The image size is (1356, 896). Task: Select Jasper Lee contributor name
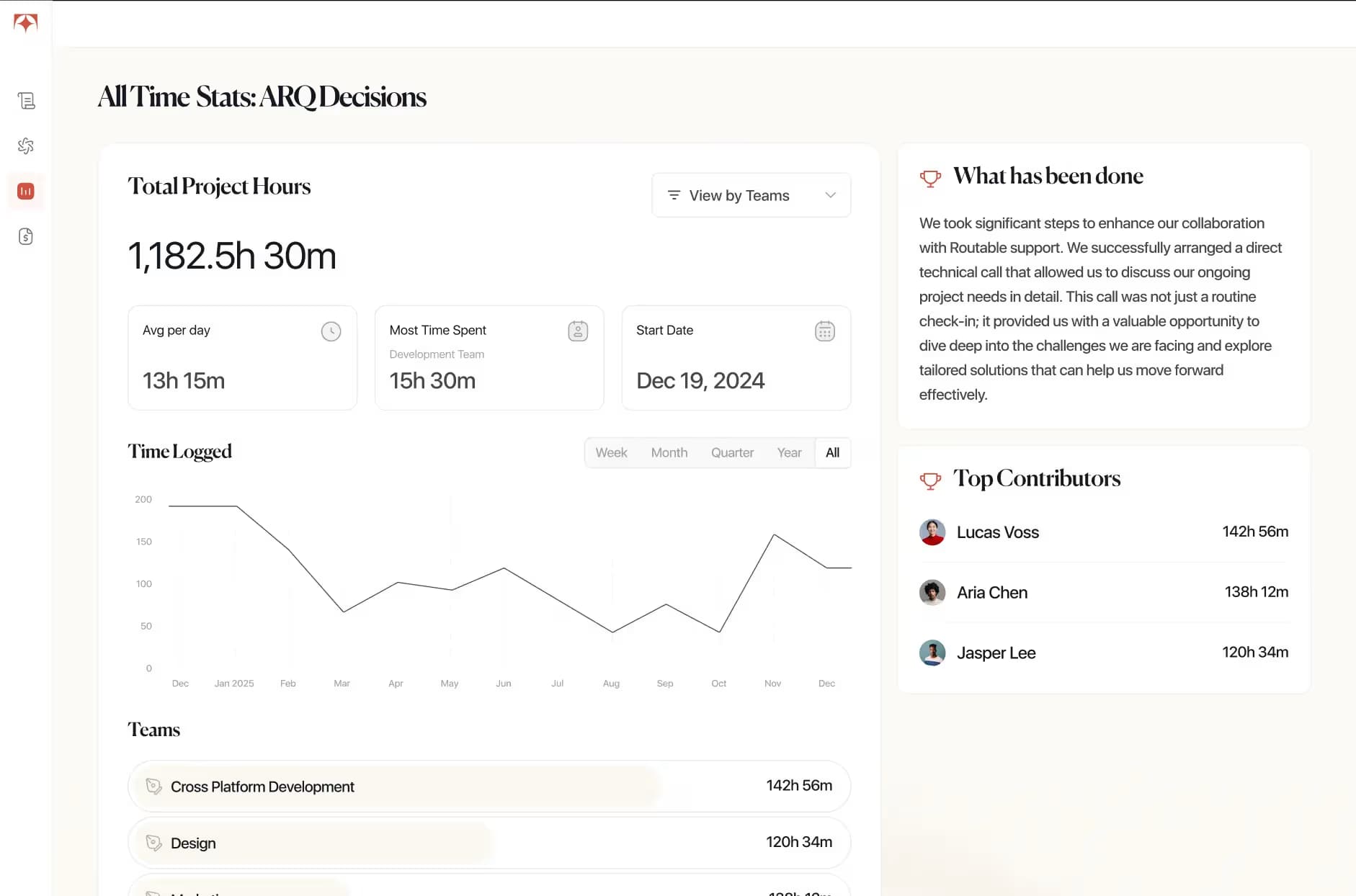[996, 653]
